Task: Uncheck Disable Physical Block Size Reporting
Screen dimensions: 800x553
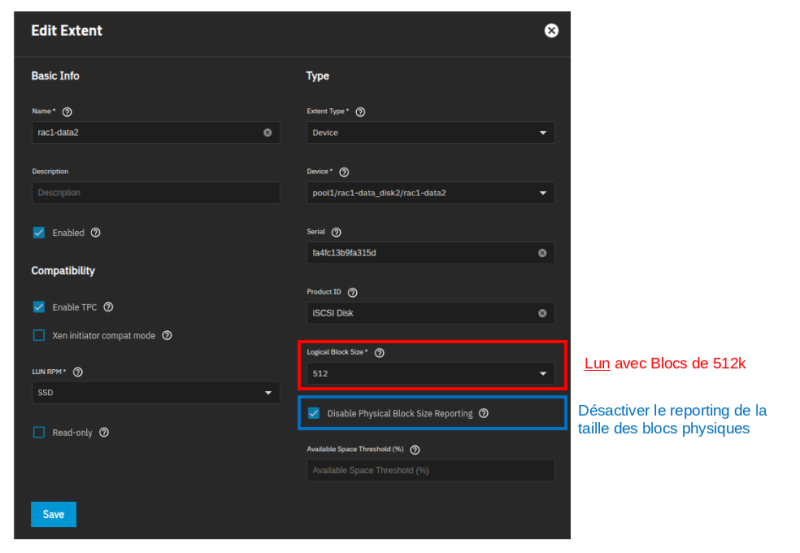Action: pyautogui.click(x=314, y=413)
